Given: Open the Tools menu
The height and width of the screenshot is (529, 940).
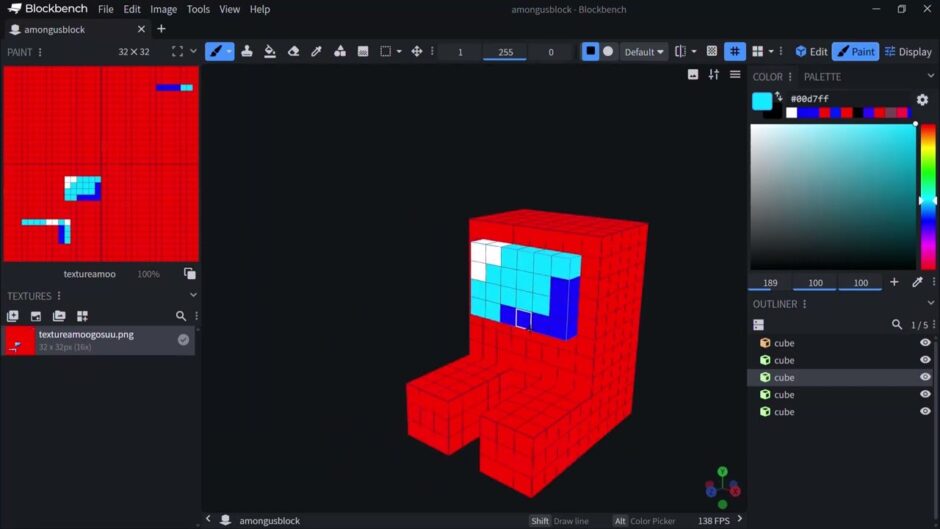Looking at the screenshot, I should tap(198, 9).
